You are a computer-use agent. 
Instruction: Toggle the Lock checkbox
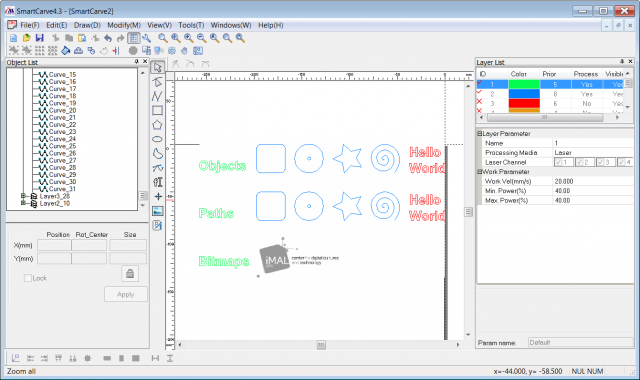pos(28,278)
